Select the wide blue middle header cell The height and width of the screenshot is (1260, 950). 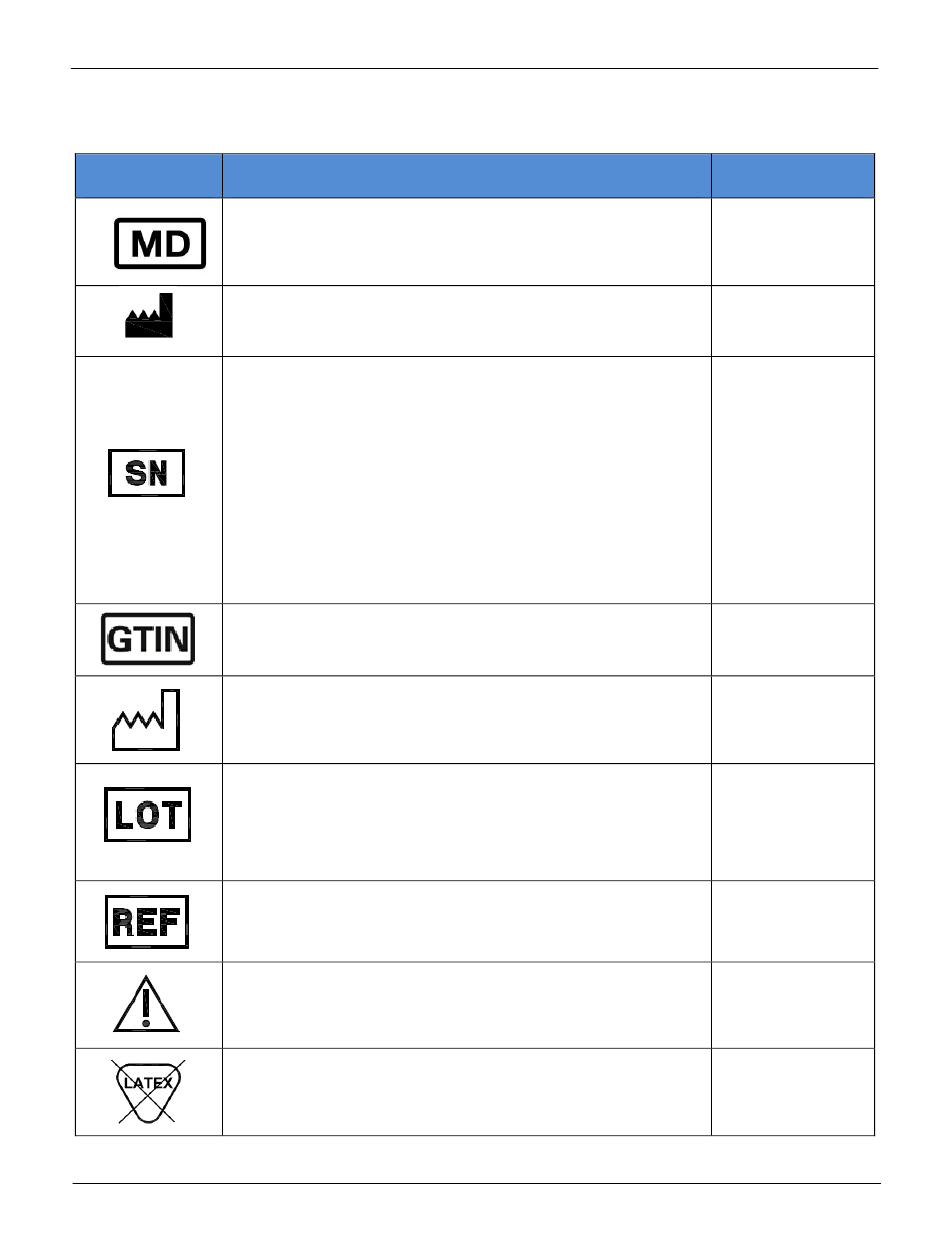[466, 176]
